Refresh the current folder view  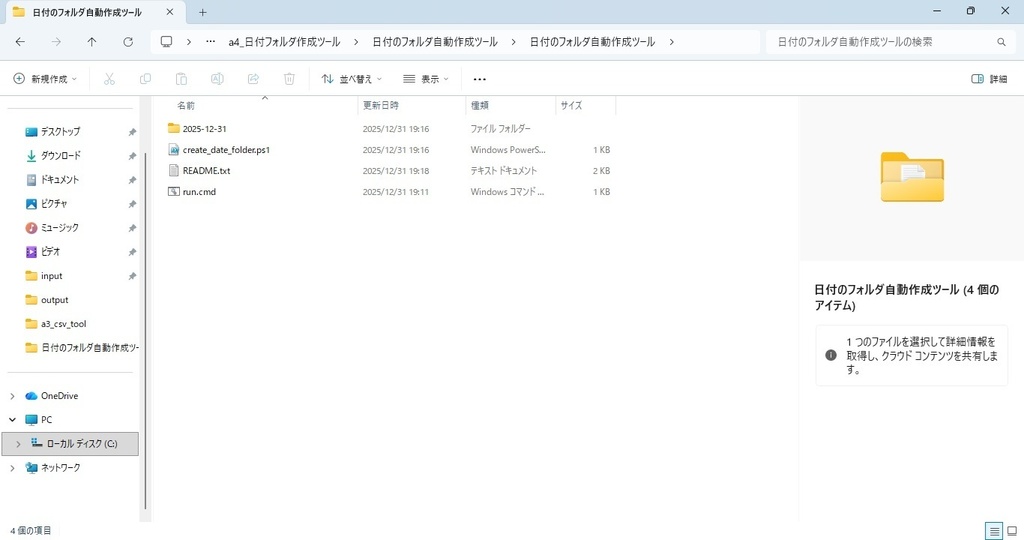[x=128, y=42]
